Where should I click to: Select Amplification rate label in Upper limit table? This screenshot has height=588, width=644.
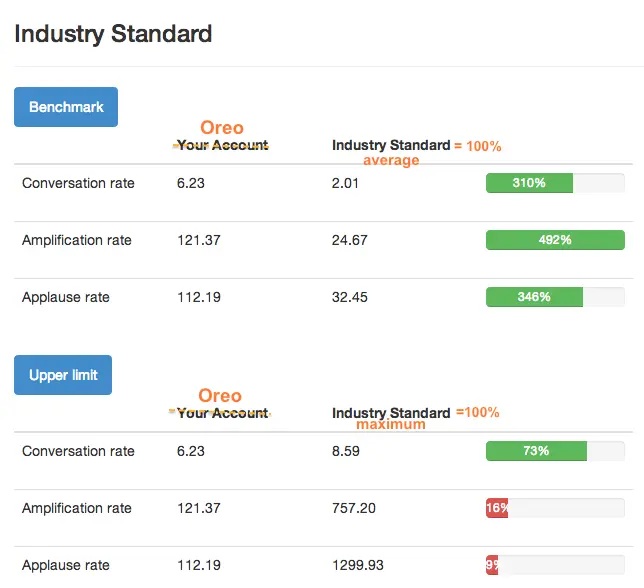tap(77, 508)
